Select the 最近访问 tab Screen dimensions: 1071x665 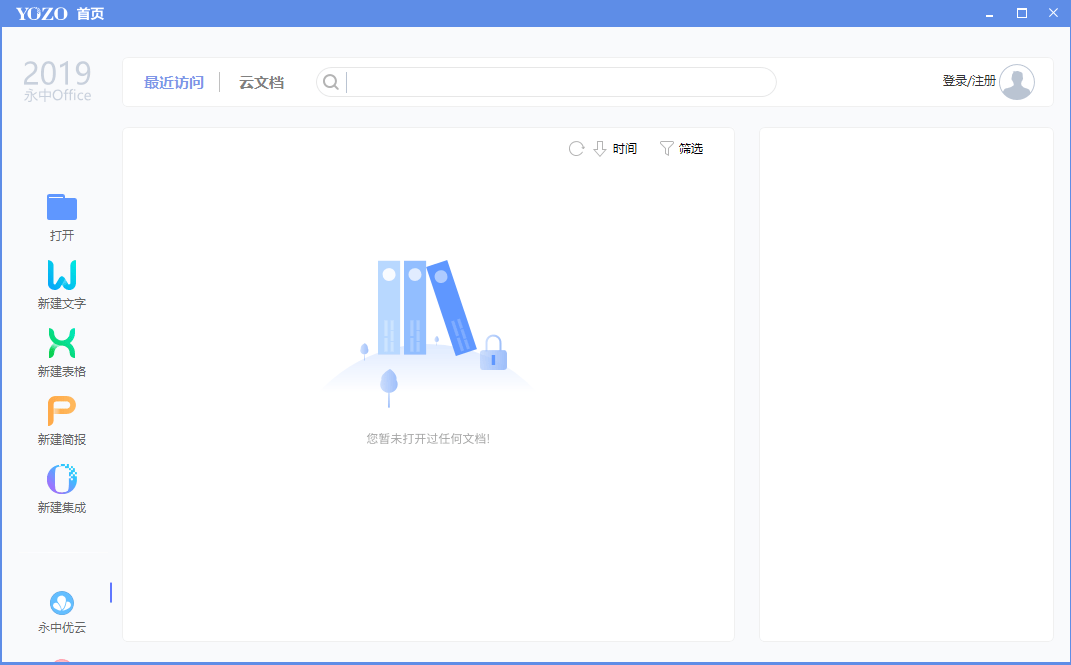pos(174,82)
